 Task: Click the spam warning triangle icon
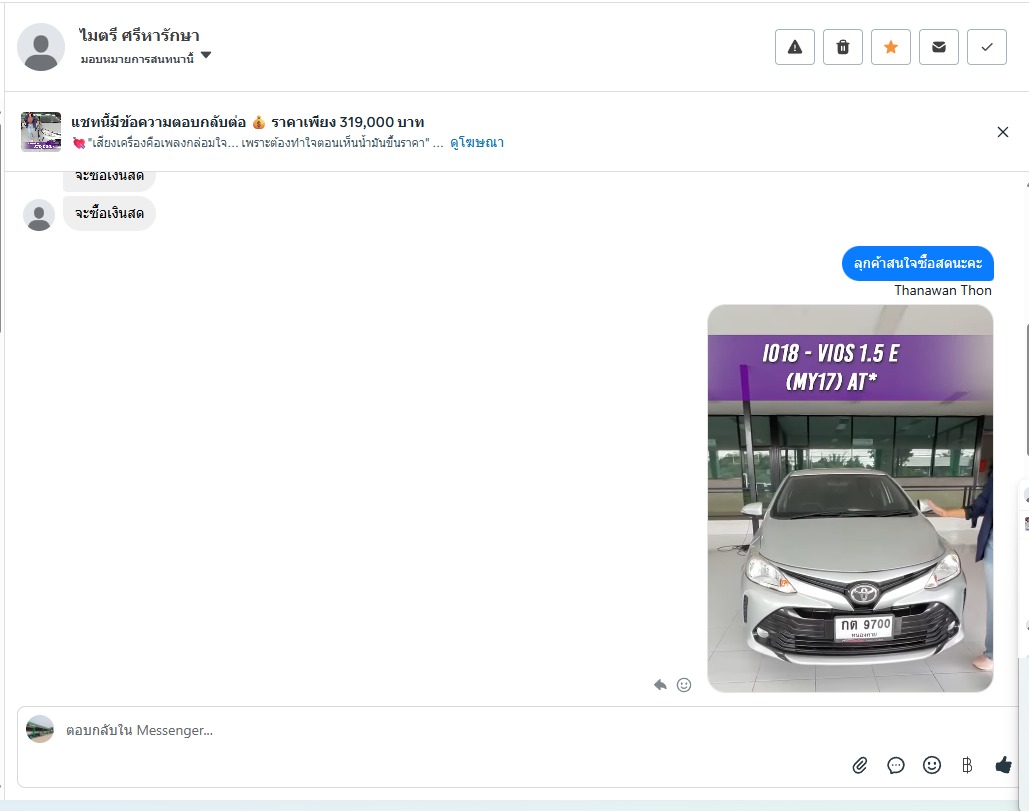795,47
